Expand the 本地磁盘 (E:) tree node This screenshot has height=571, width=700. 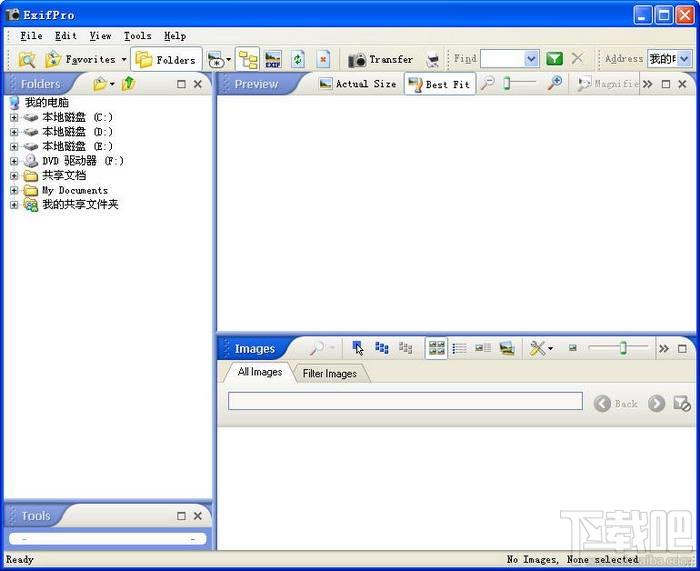coord(14,146)
